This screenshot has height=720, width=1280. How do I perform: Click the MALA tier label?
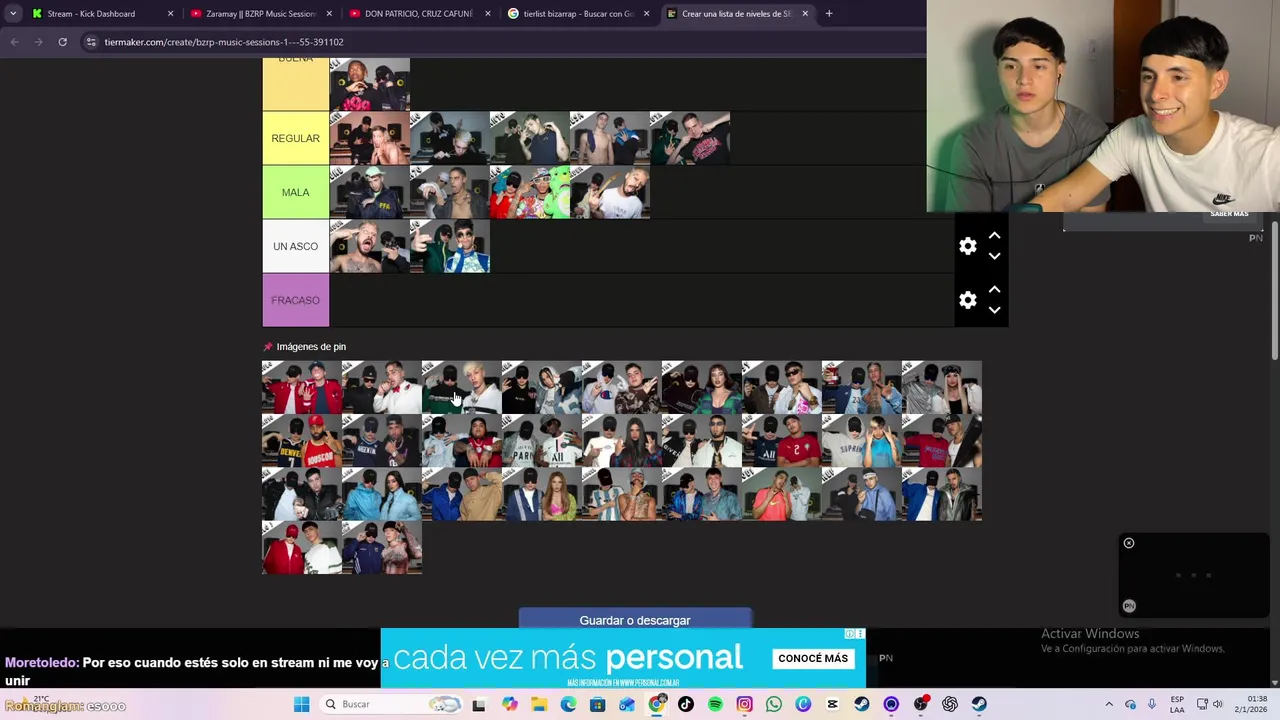click(x=295, y=192)
